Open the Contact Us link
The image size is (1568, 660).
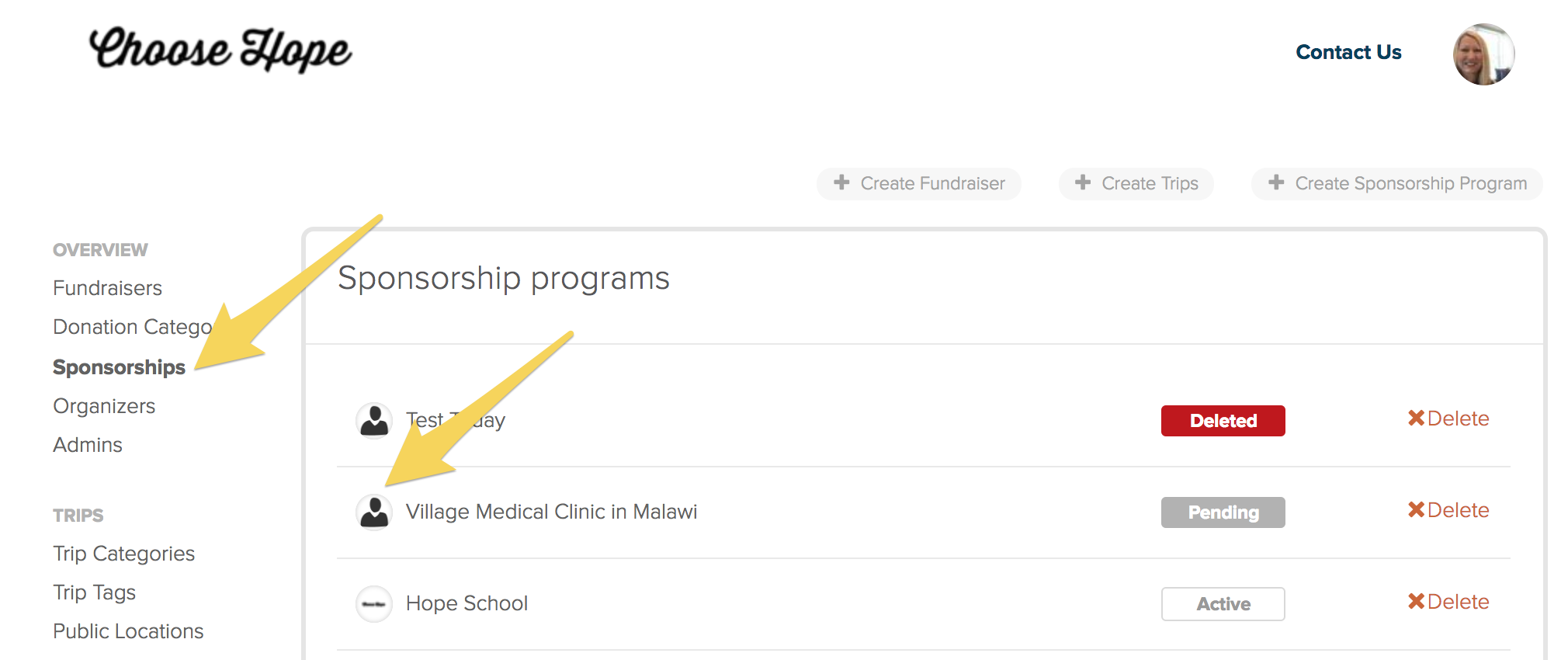1348,52
